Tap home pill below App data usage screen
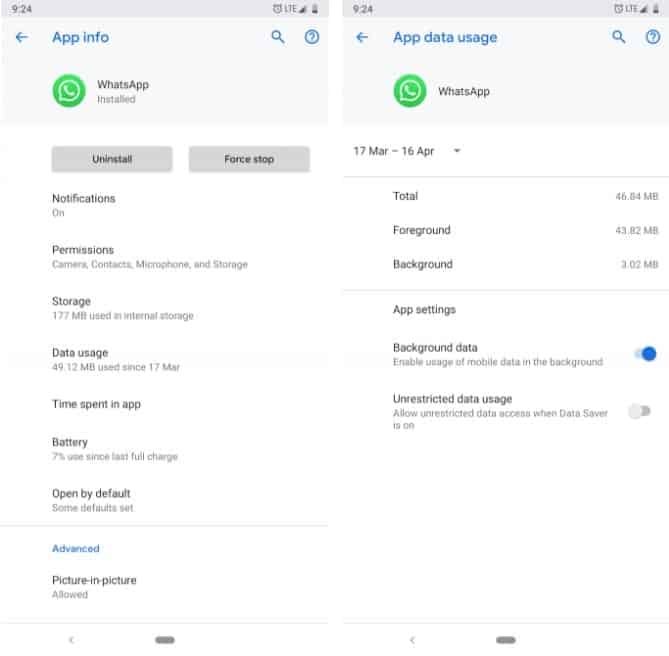The width and height of the screenshot is (669, 656). (x=506, y=640)
